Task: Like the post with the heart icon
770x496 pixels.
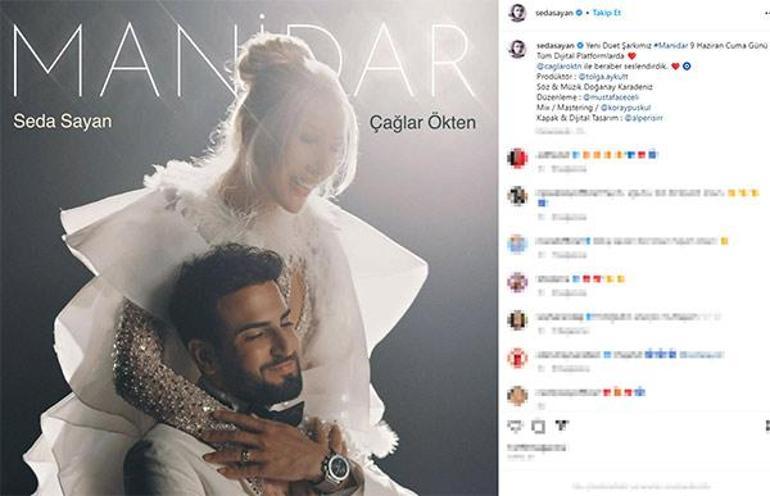Action: 515,426
